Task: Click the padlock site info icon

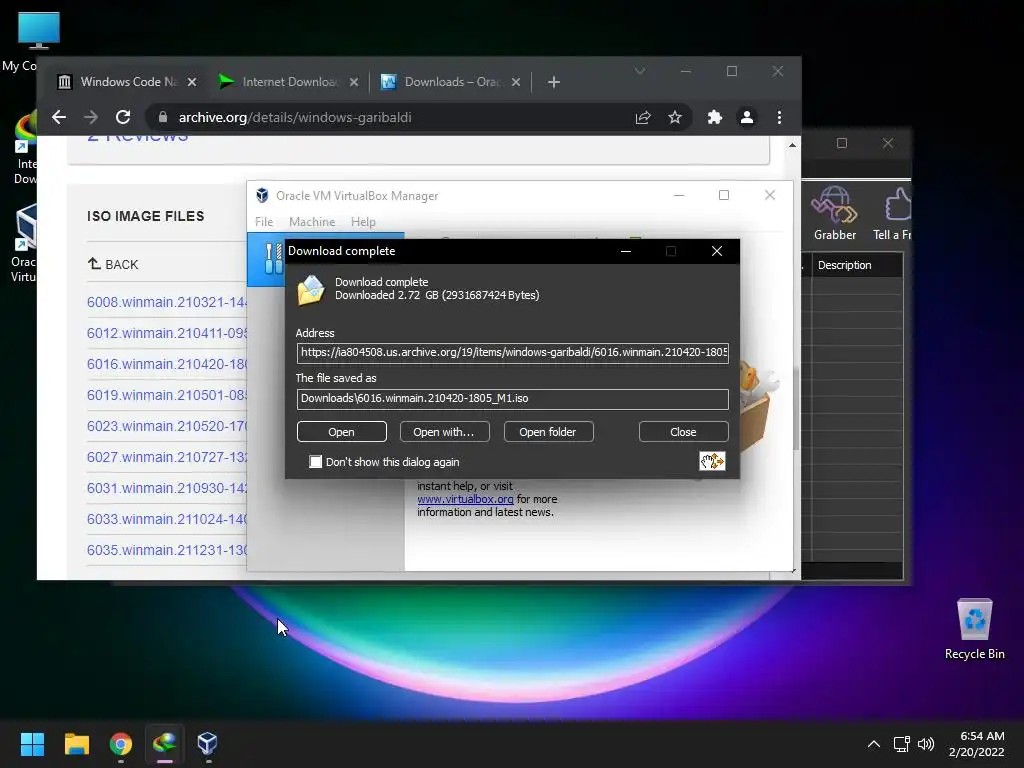Action: coord(163,118)
